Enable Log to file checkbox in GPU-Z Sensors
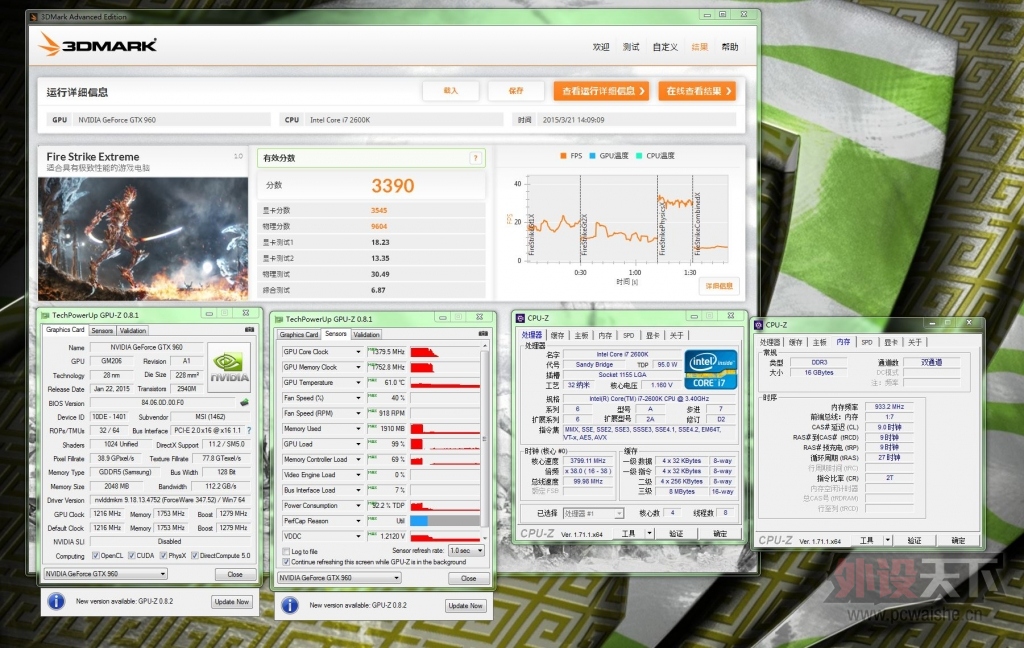Image resolution: width=1024 pixels, height=648 pixels. coord(286,551)
